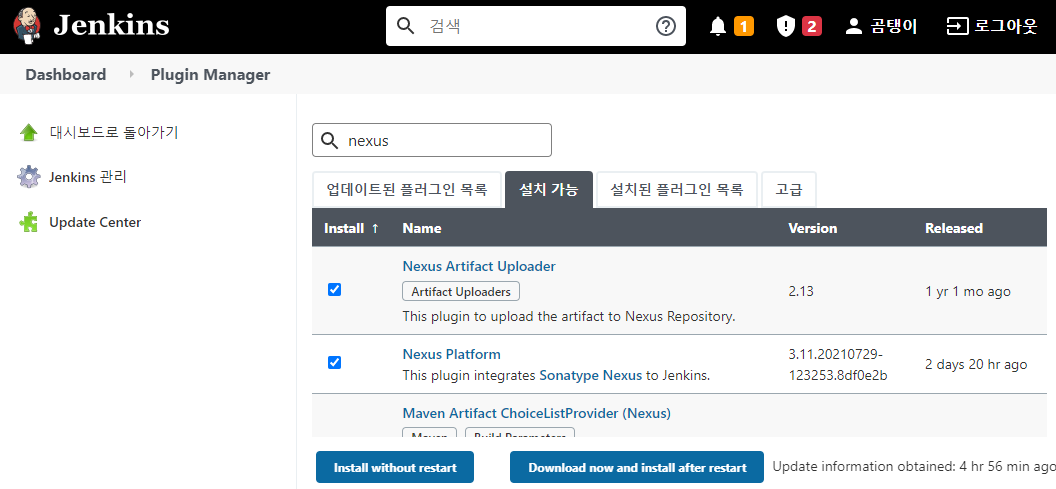Click the logout arrow icon
Screen dimensions: 1056x489
957,26
